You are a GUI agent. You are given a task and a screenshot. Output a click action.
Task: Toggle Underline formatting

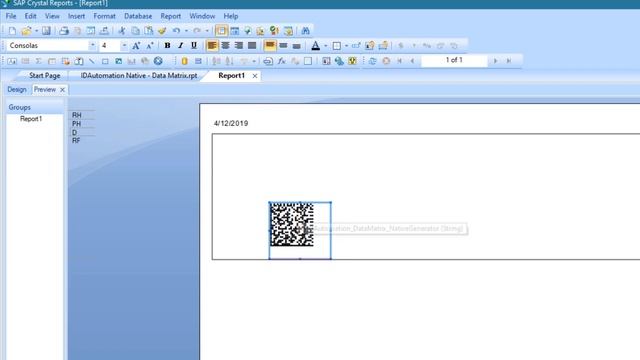pos(194,45)
